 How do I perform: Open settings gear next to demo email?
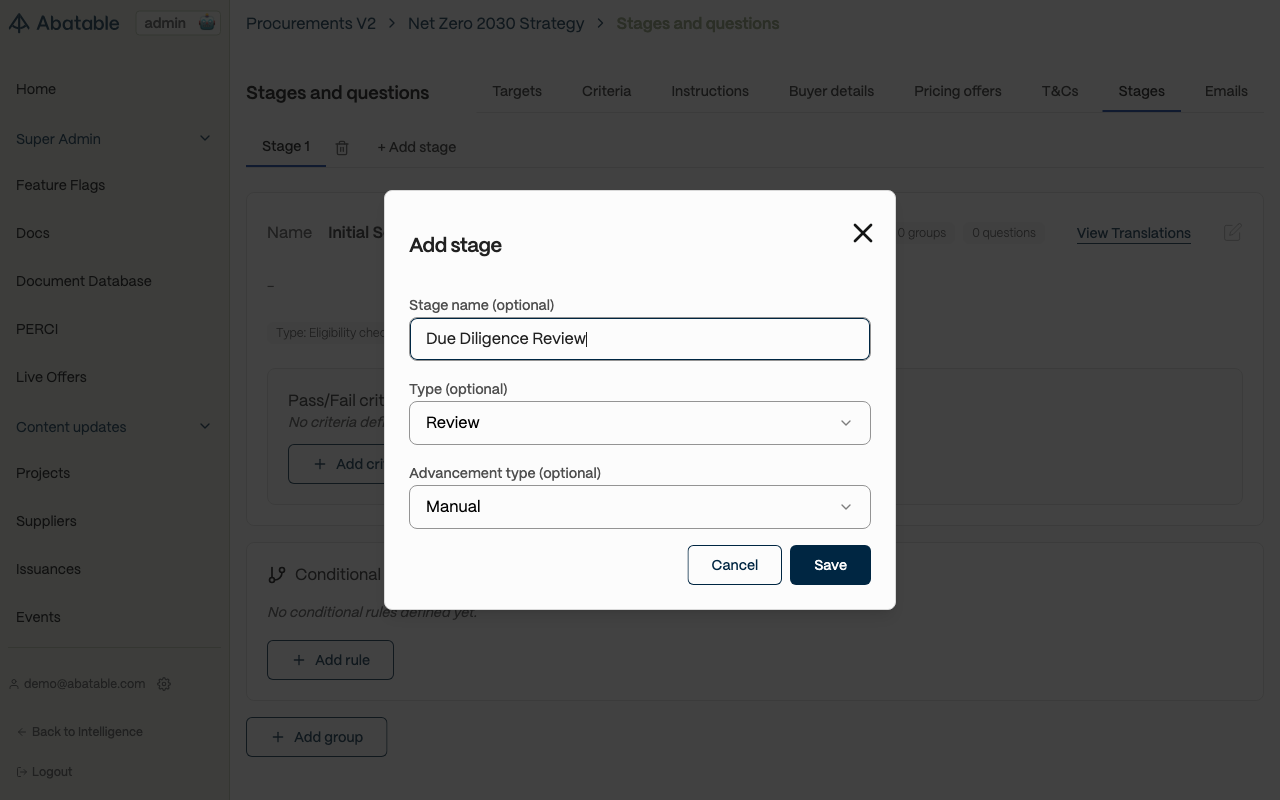[x=165, y=684]
